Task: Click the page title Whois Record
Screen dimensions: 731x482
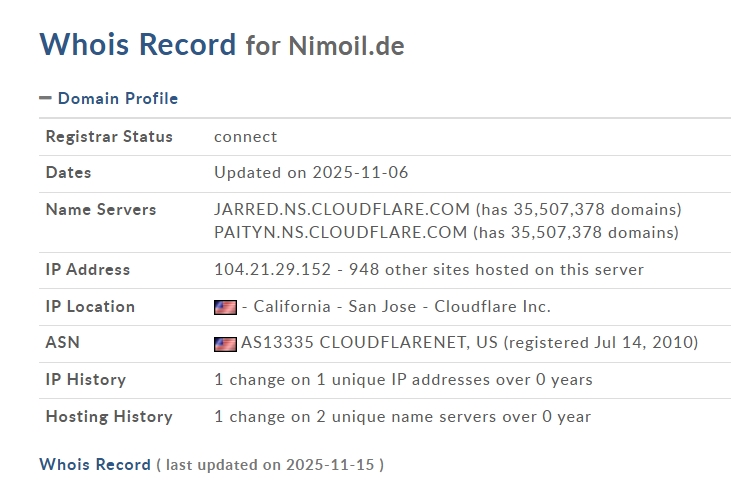Action: tap(137, 45)
